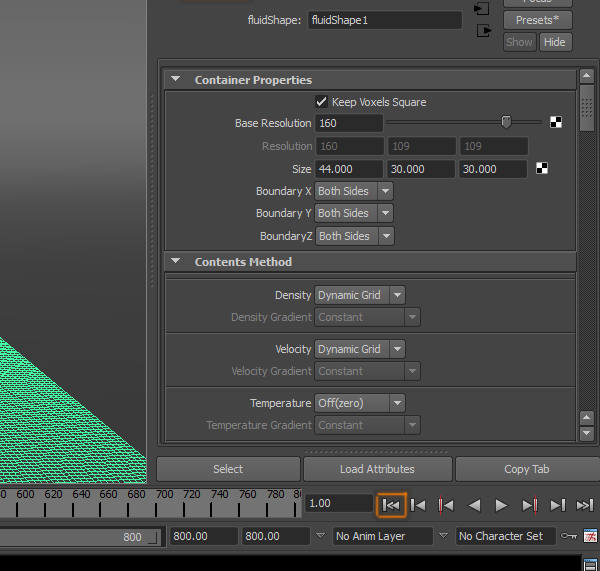Screen dimensions: 600x571
Task: Play the animation forwards
Action: click(x=502, y=505)
